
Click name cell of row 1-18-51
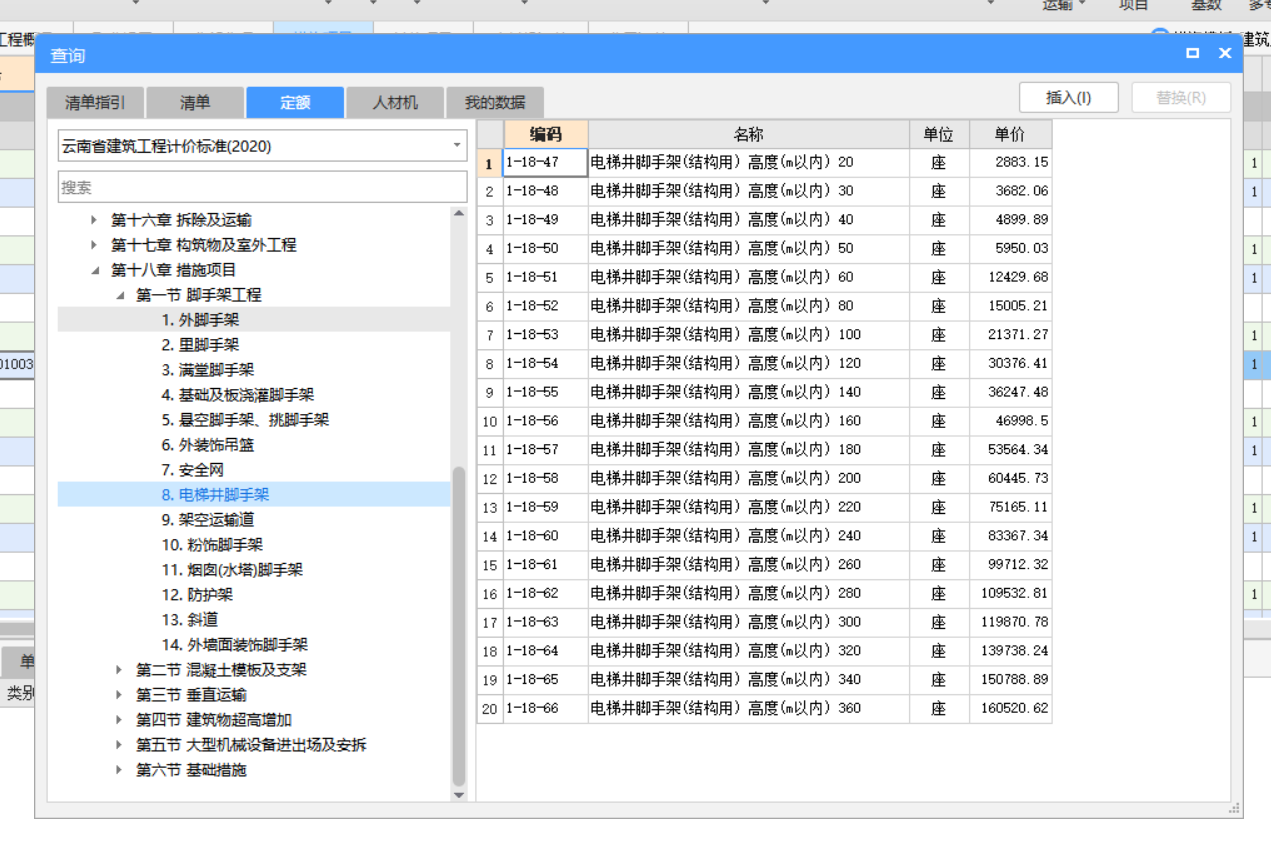tap(749, 277)
